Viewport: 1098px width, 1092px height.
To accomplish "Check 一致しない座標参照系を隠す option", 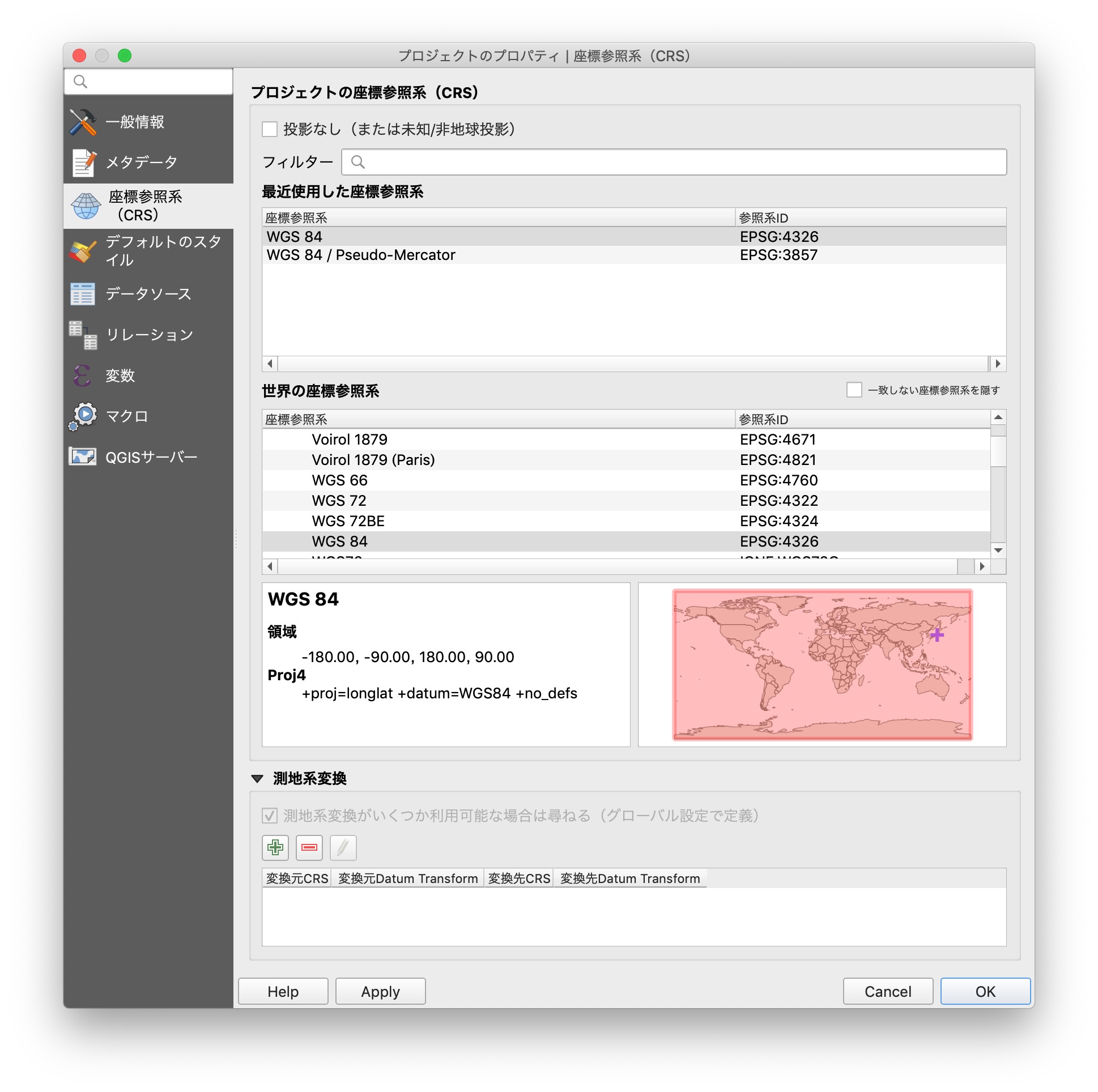I will [854, 390].
